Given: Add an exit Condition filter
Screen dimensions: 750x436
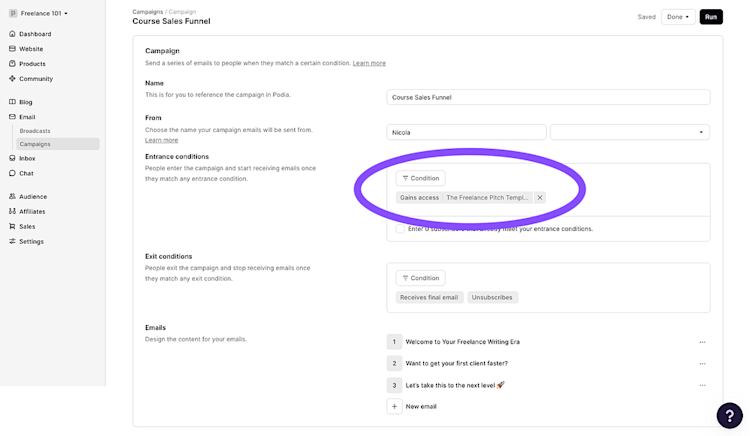Looking at the screenshot, I should tap(420, 278).
